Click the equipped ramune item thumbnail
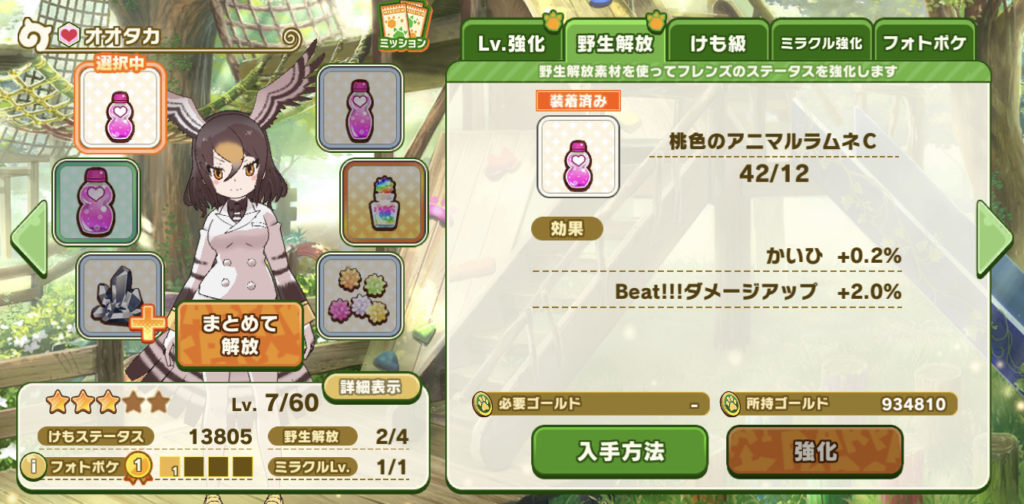 tap(578, 157)
